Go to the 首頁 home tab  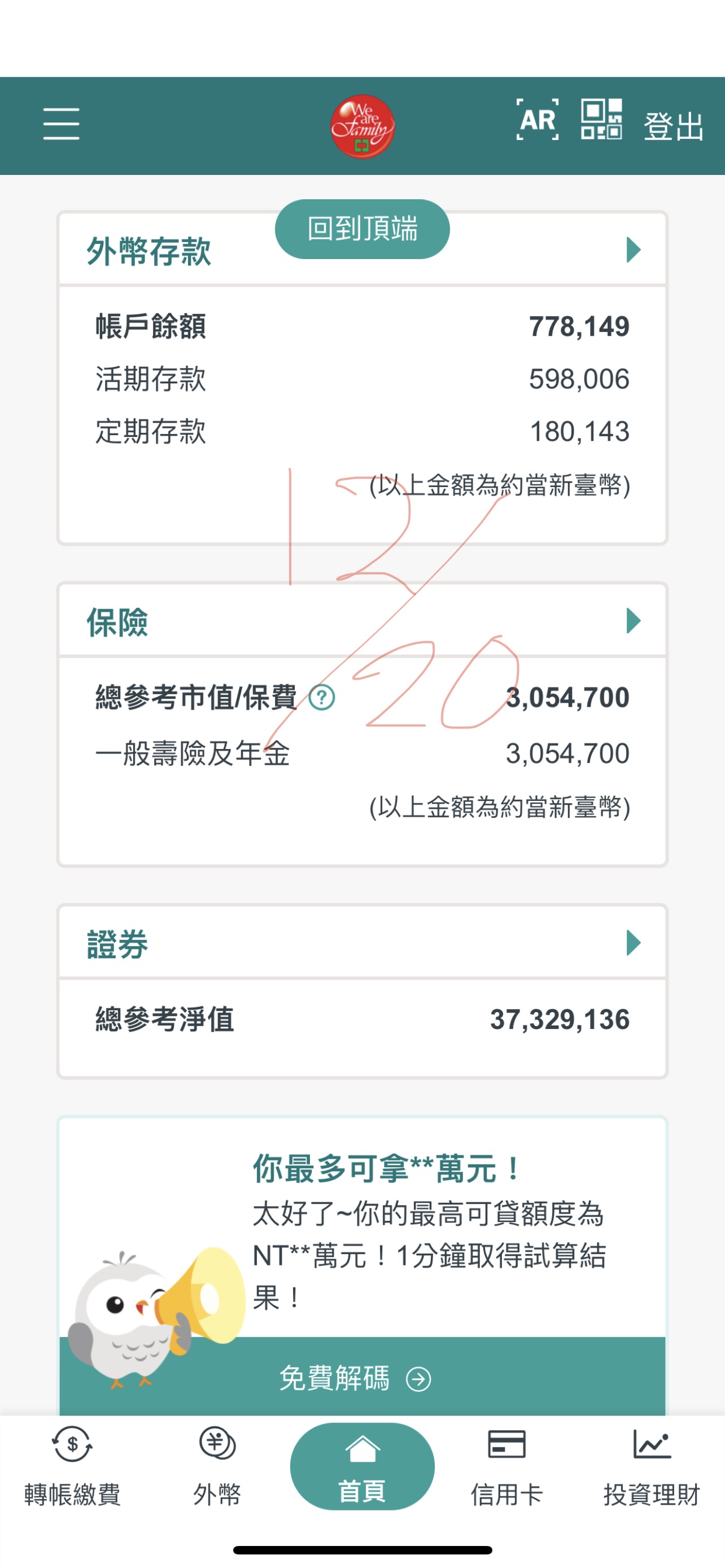click(362, 1467)
